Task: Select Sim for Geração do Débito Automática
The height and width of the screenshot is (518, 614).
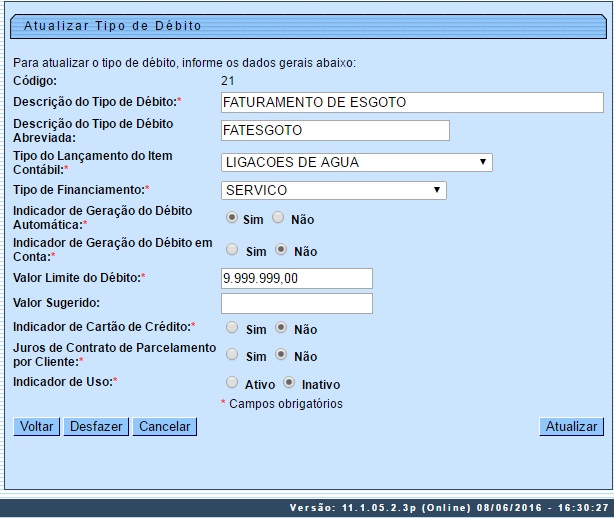Action: tap(232, 218)
